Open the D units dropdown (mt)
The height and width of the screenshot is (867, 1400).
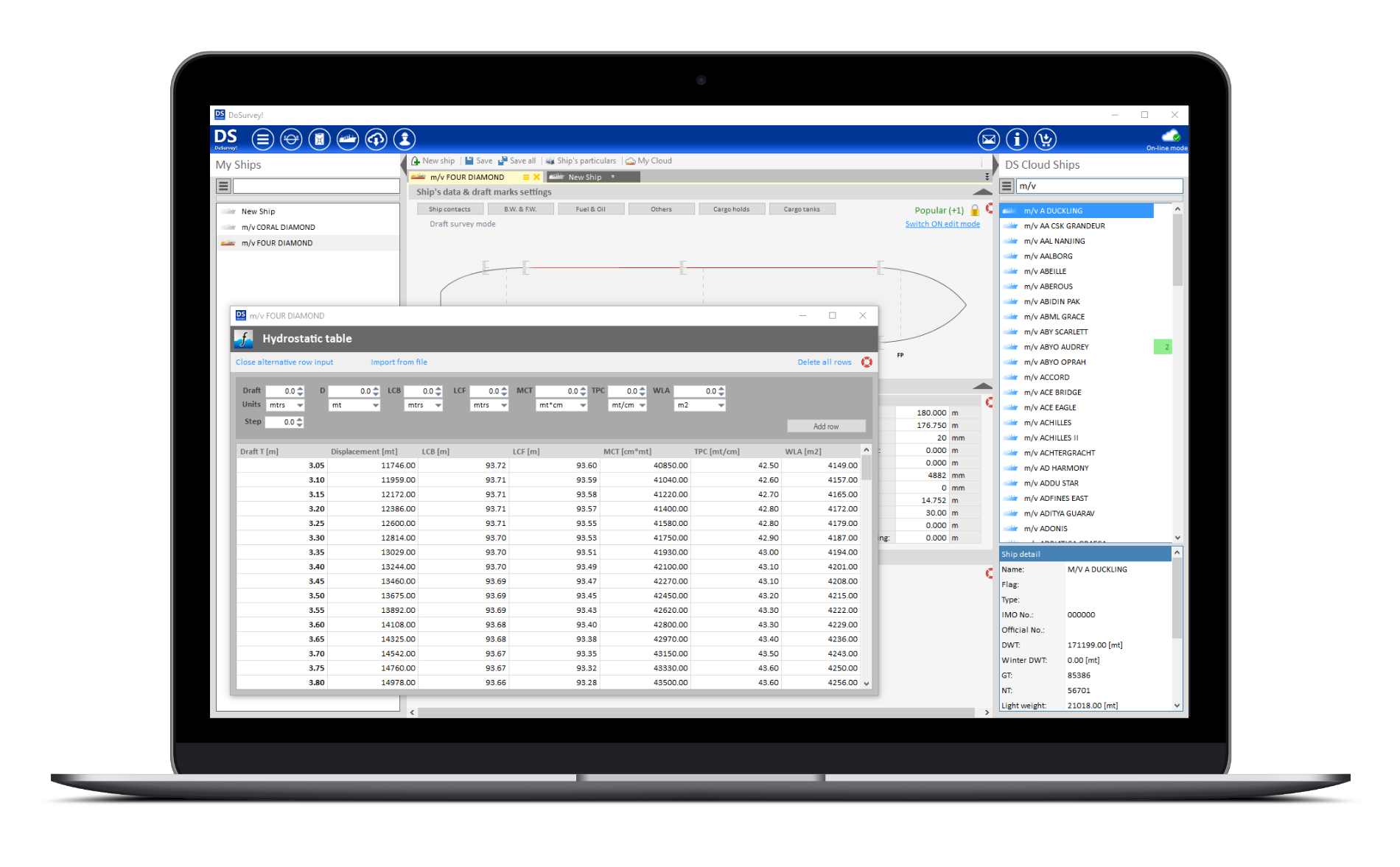354,405
